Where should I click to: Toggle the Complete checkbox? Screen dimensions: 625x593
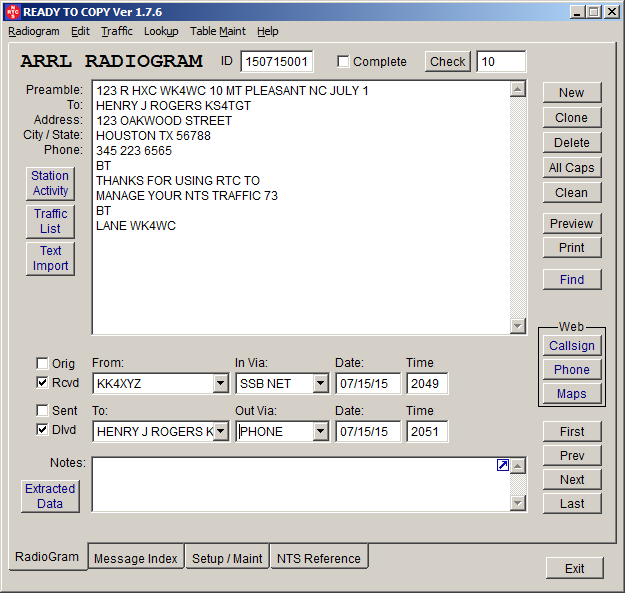click(343, 61)
